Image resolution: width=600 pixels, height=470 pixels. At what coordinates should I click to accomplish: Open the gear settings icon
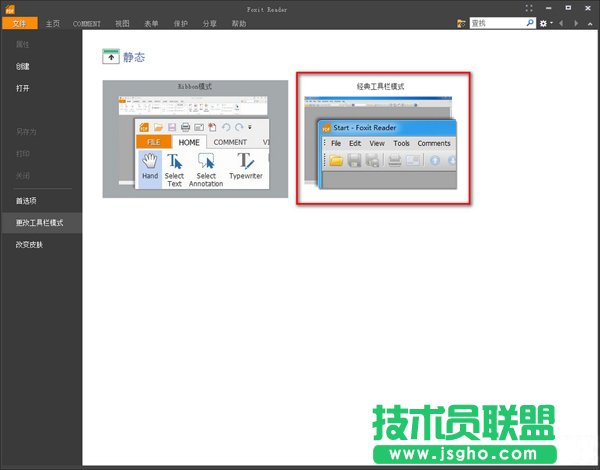543,24
